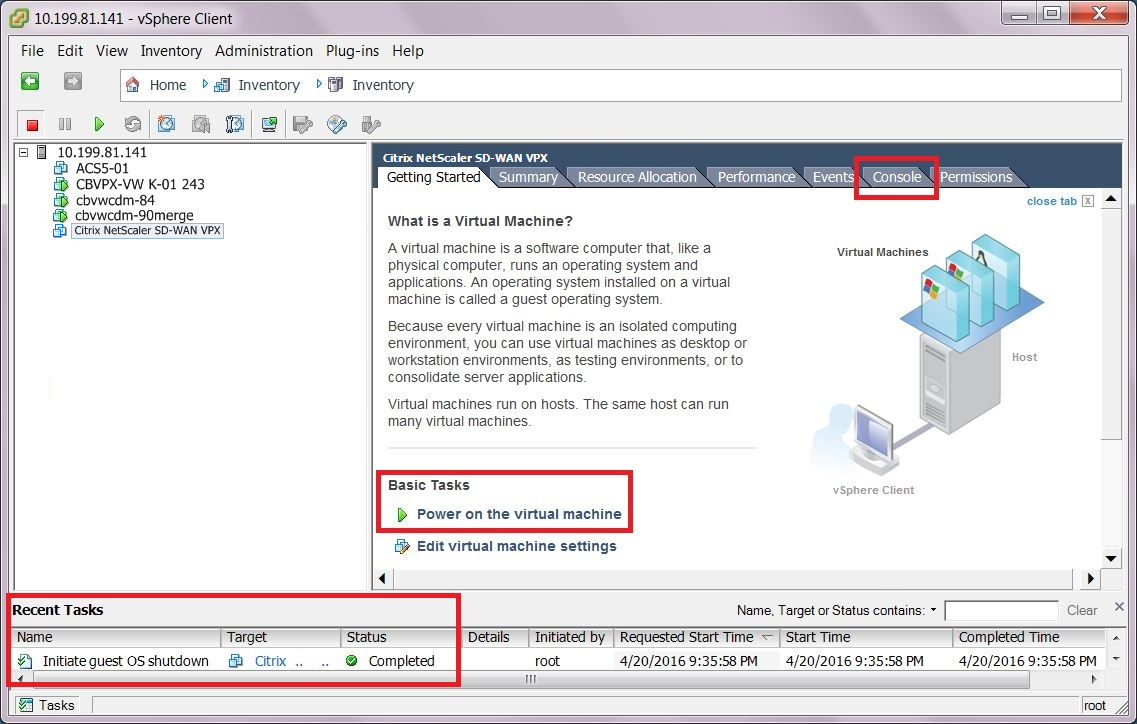Click the Recent Tasks filter text field
Image resolution: width=1137 pixels, height=724 pixels.
[x=1001, y=611]
